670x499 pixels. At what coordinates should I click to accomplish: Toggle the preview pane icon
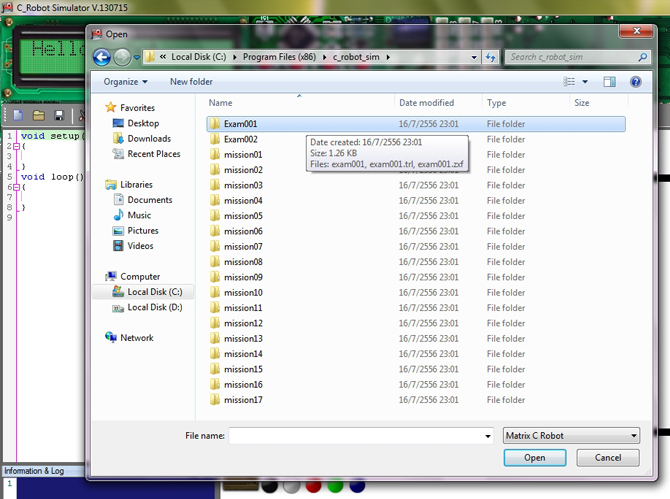(x=610, y=81)
